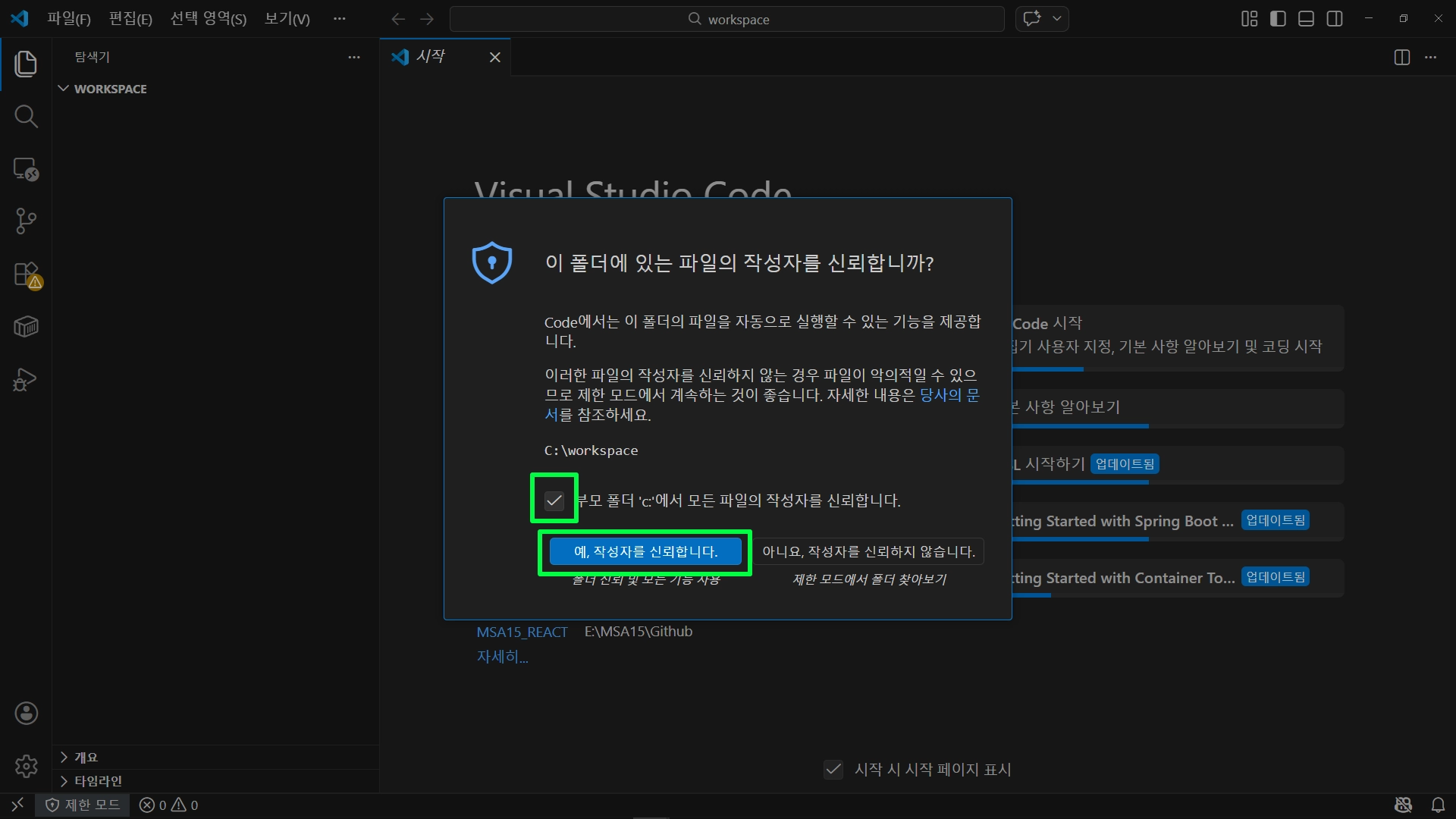Open the 보기(V) menu
1456x819 pixels.
click(x=287, y=19)
